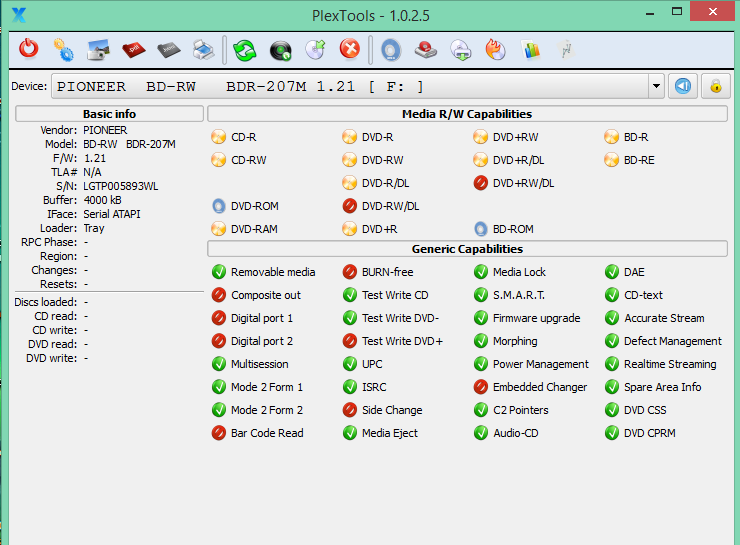Viewport: 740px width, 545px height.
Task: Export report as PDF
Action: point(134,50)
